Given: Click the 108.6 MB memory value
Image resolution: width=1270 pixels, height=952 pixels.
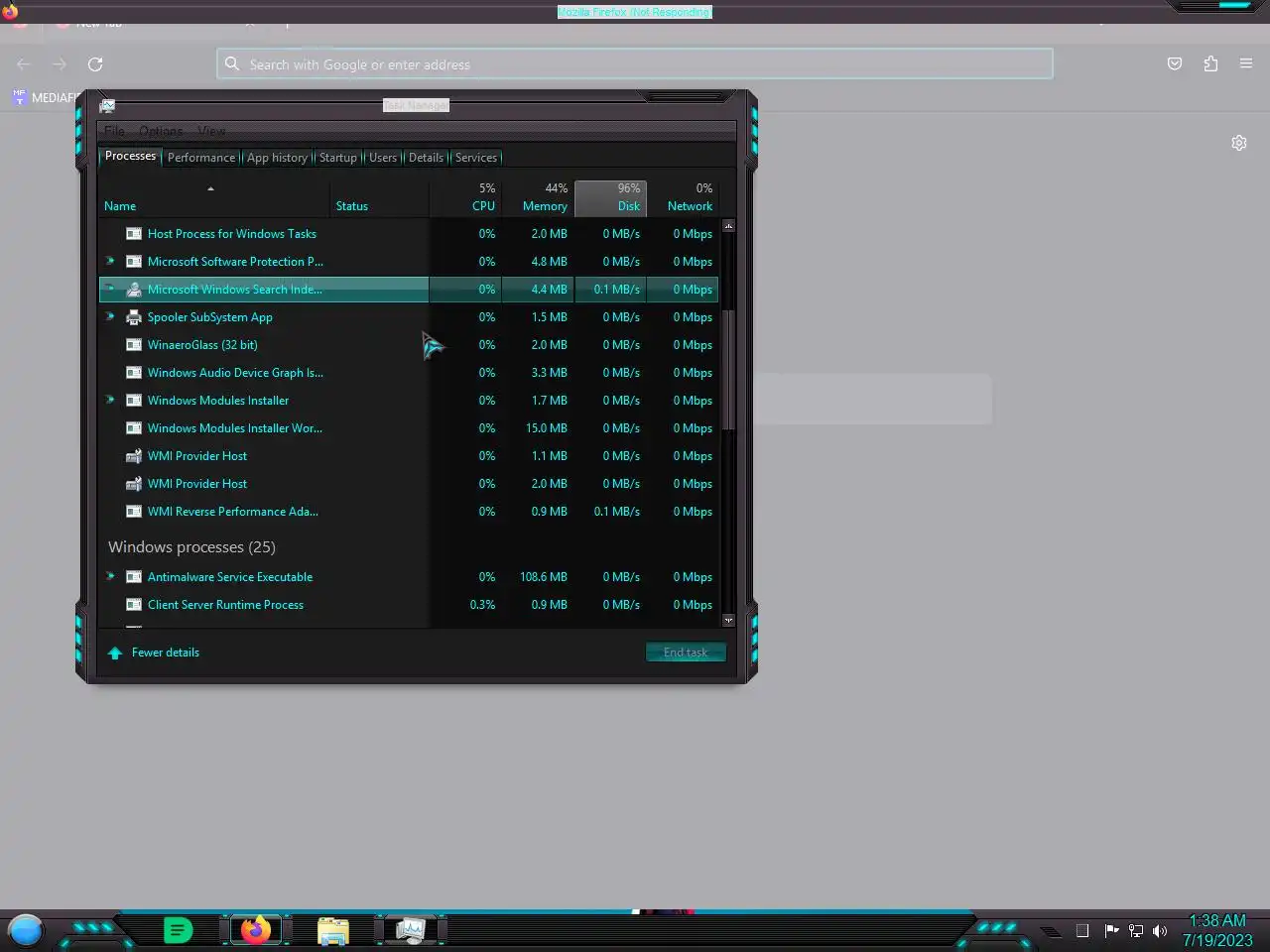Looking at the screenshot, I should (544, 577).
